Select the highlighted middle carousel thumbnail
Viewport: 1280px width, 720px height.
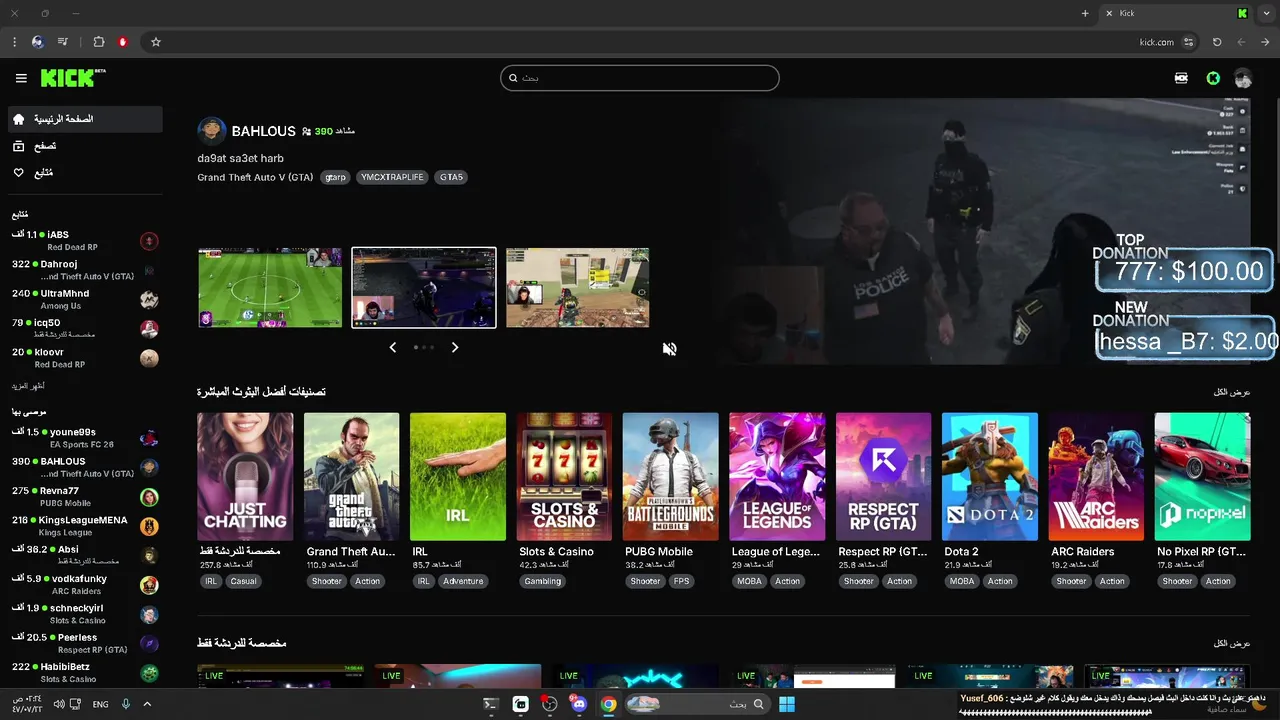coord(424,288)
